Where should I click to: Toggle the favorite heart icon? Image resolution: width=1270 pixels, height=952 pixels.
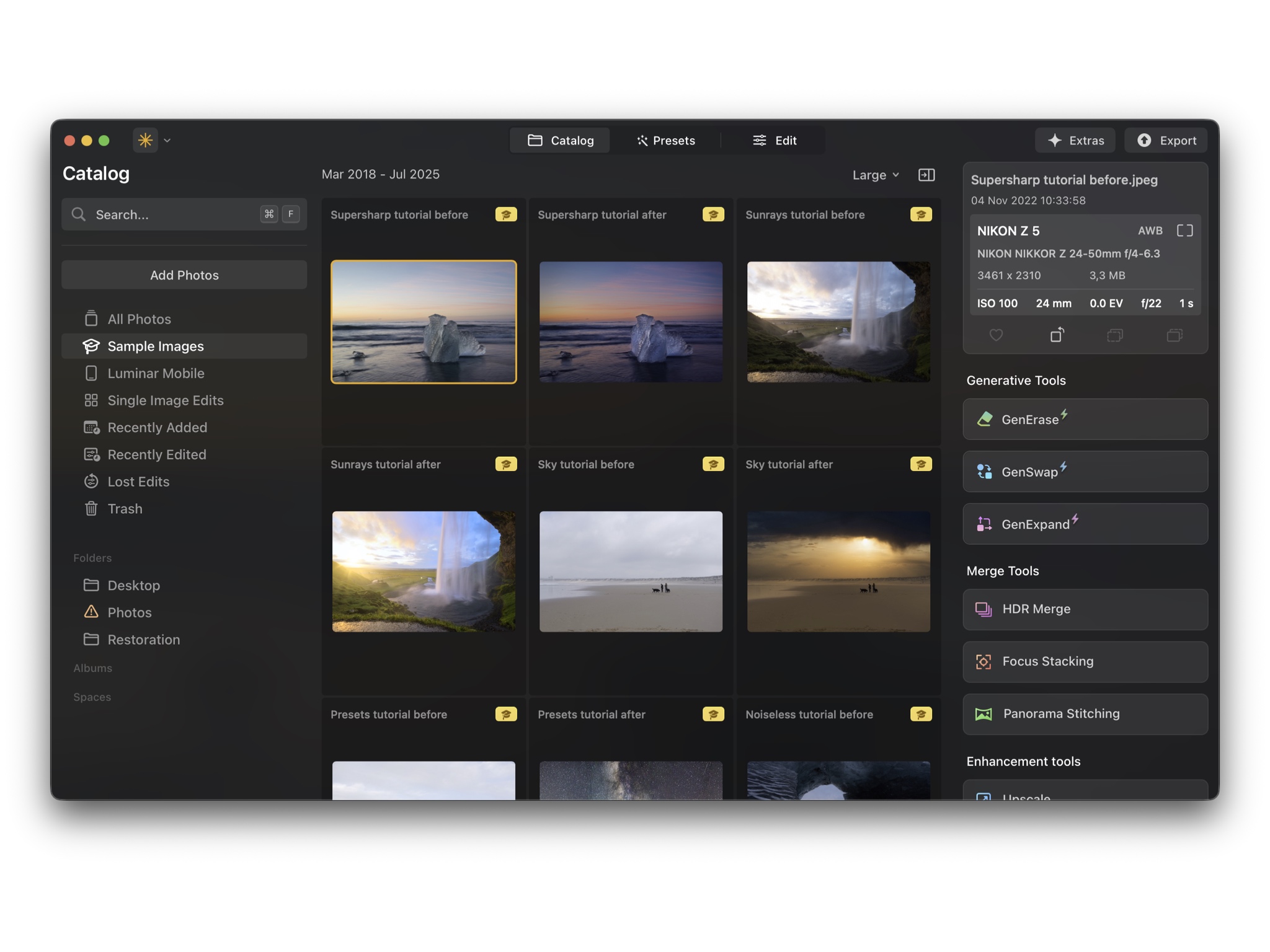click(x=996, y=335)
